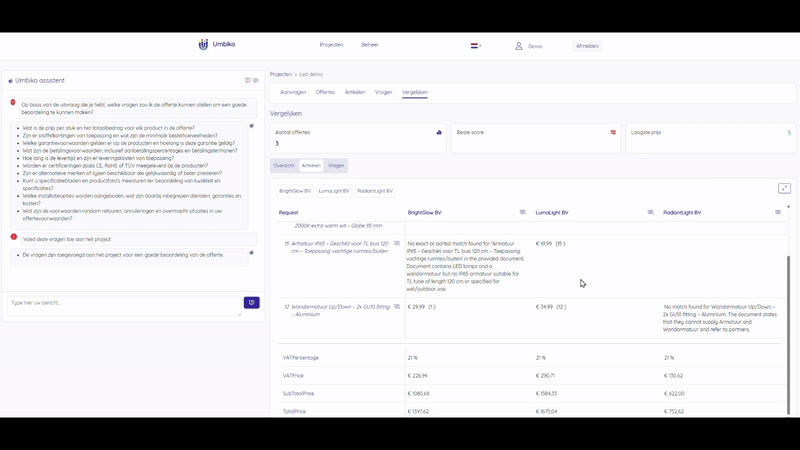800x450 pixels.
Task: Click the scroll-up arrow of the table
Action: 788,207
